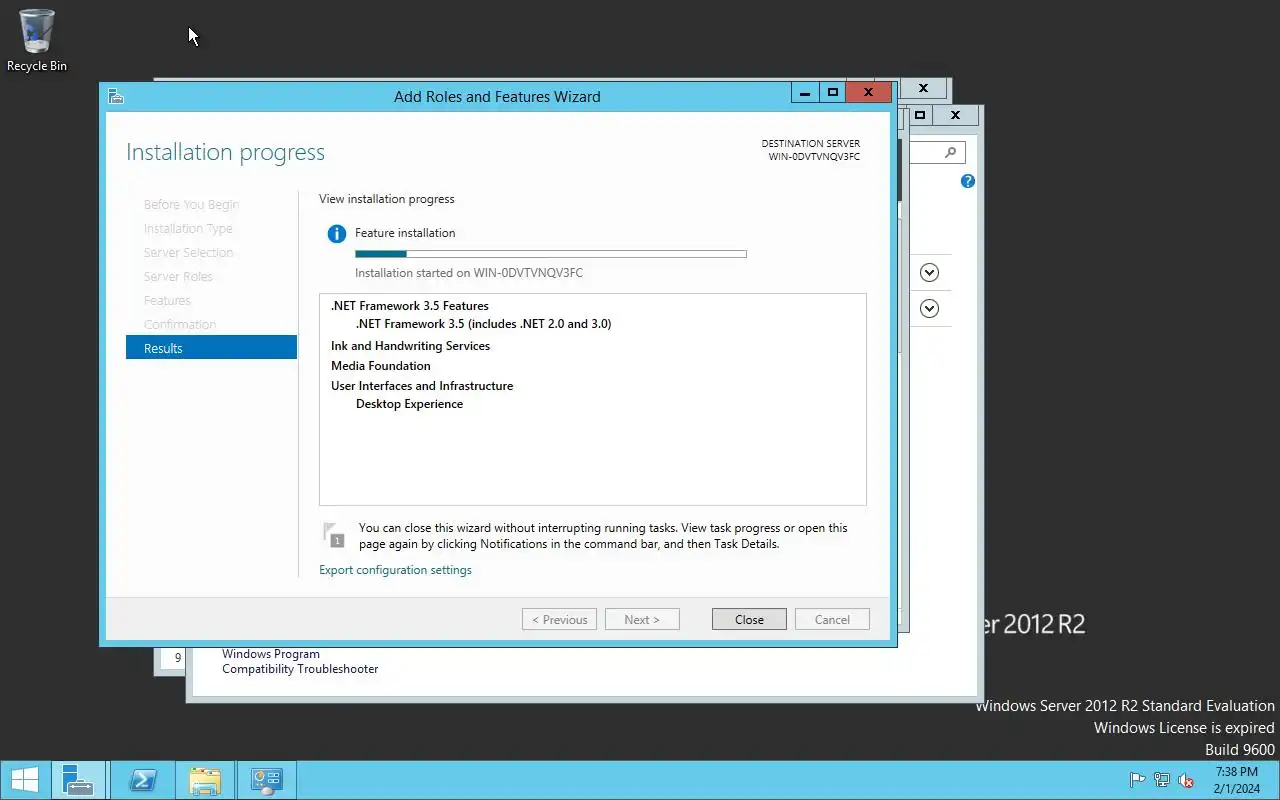Minimize the Add Roles and Features Wizard
1280x800 pixels.
(x=805, y=92)
